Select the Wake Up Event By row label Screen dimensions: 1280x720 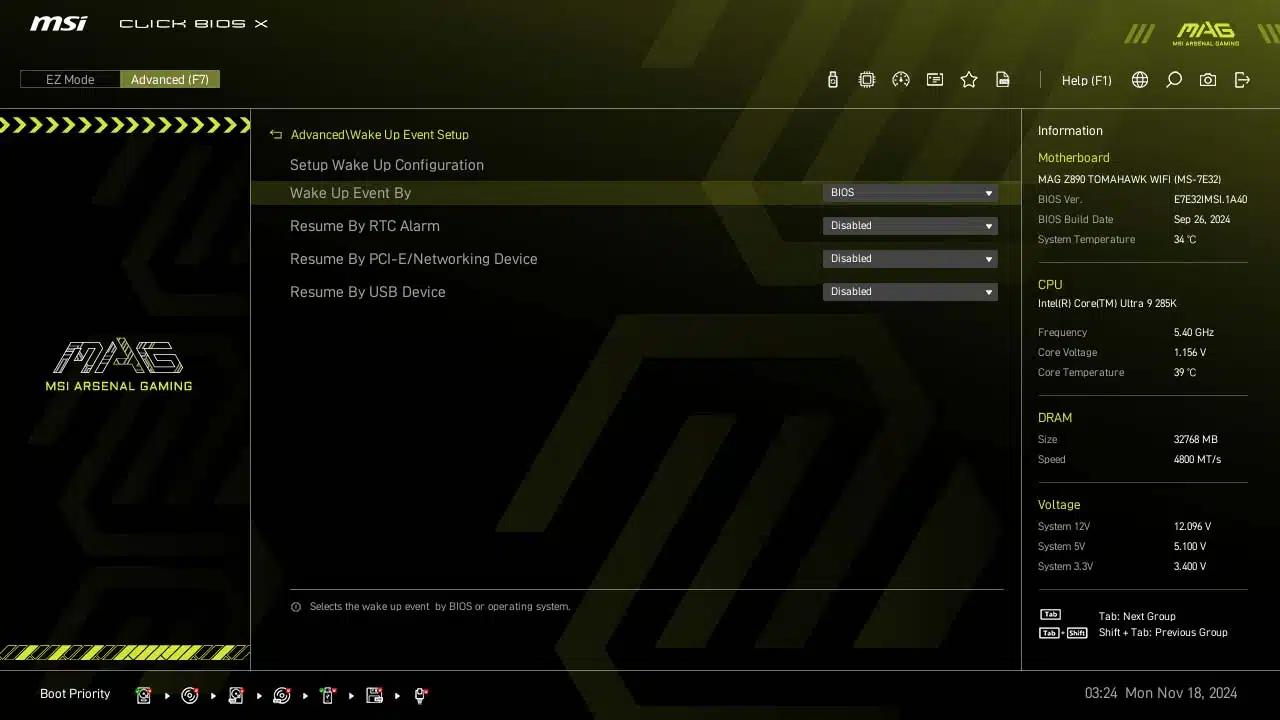pyautogui.click(x=350, y=193)
